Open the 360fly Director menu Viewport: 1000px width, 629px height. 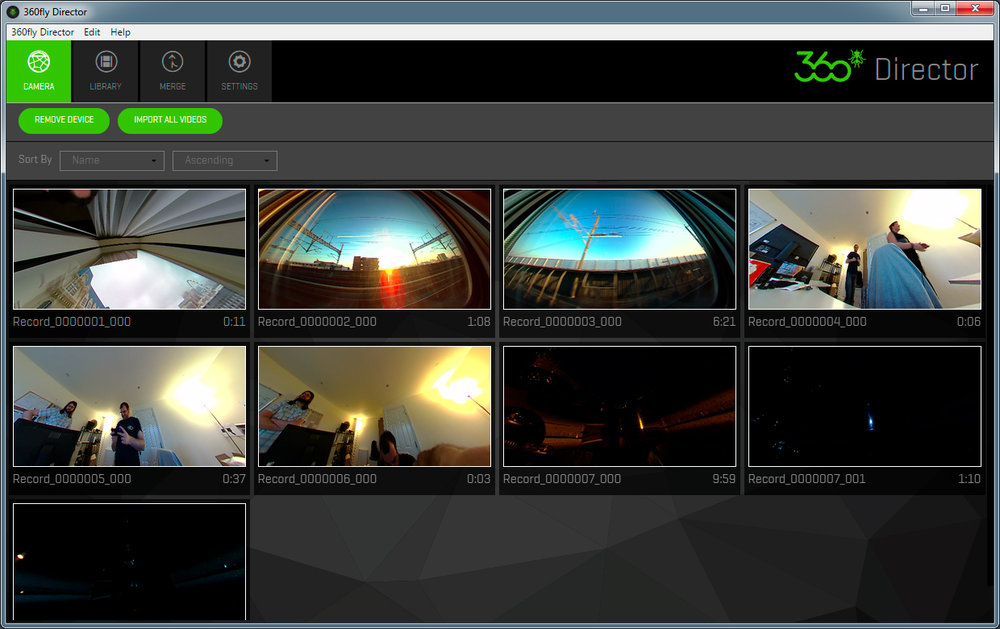41,31
